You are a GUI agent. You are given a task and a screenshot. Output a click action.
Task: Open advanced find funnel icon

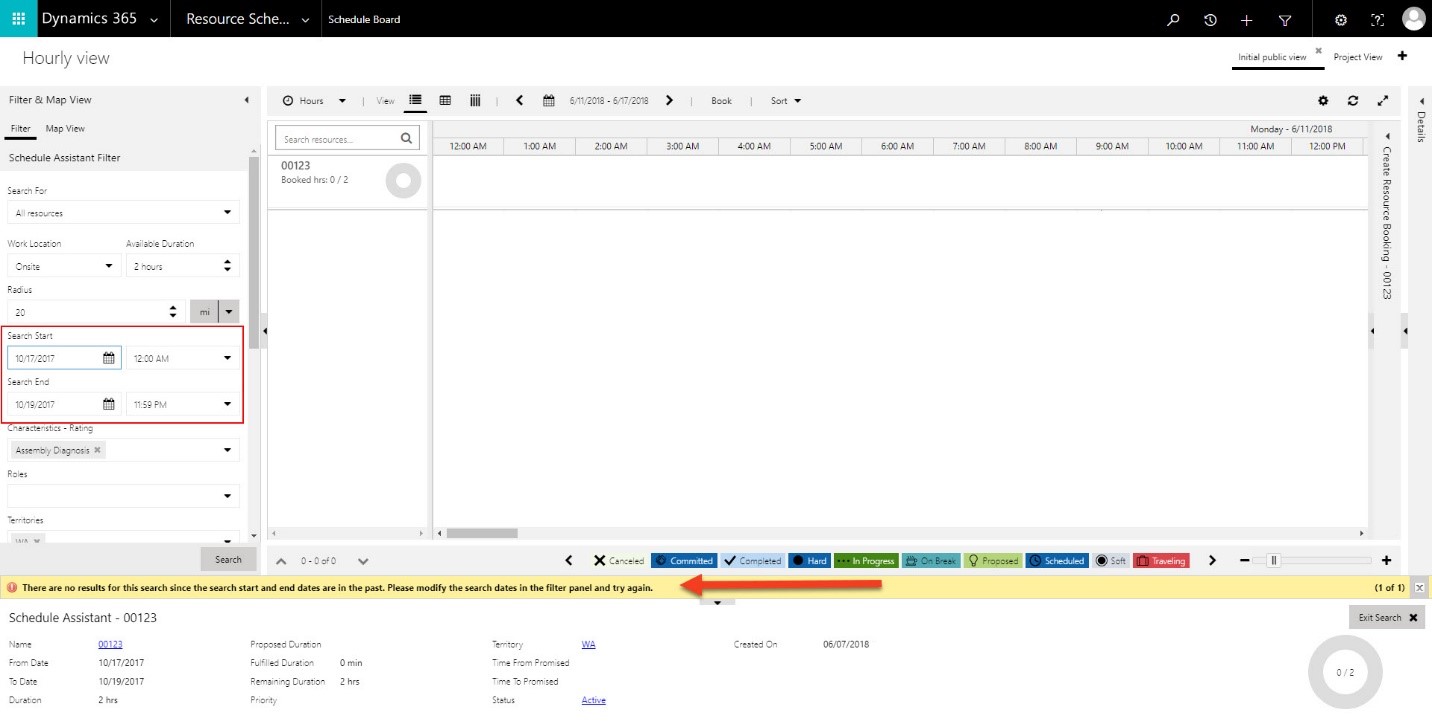click(1285, 20)
